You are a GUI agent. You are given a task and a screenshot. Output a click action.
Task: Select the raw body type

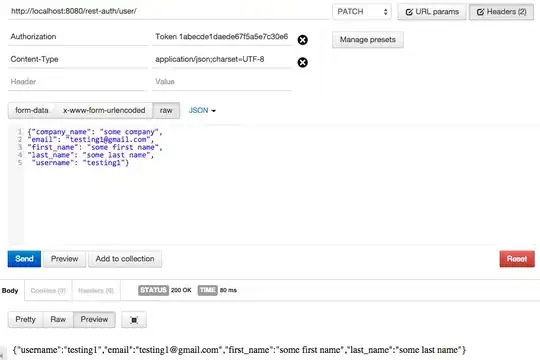point(166,111)
